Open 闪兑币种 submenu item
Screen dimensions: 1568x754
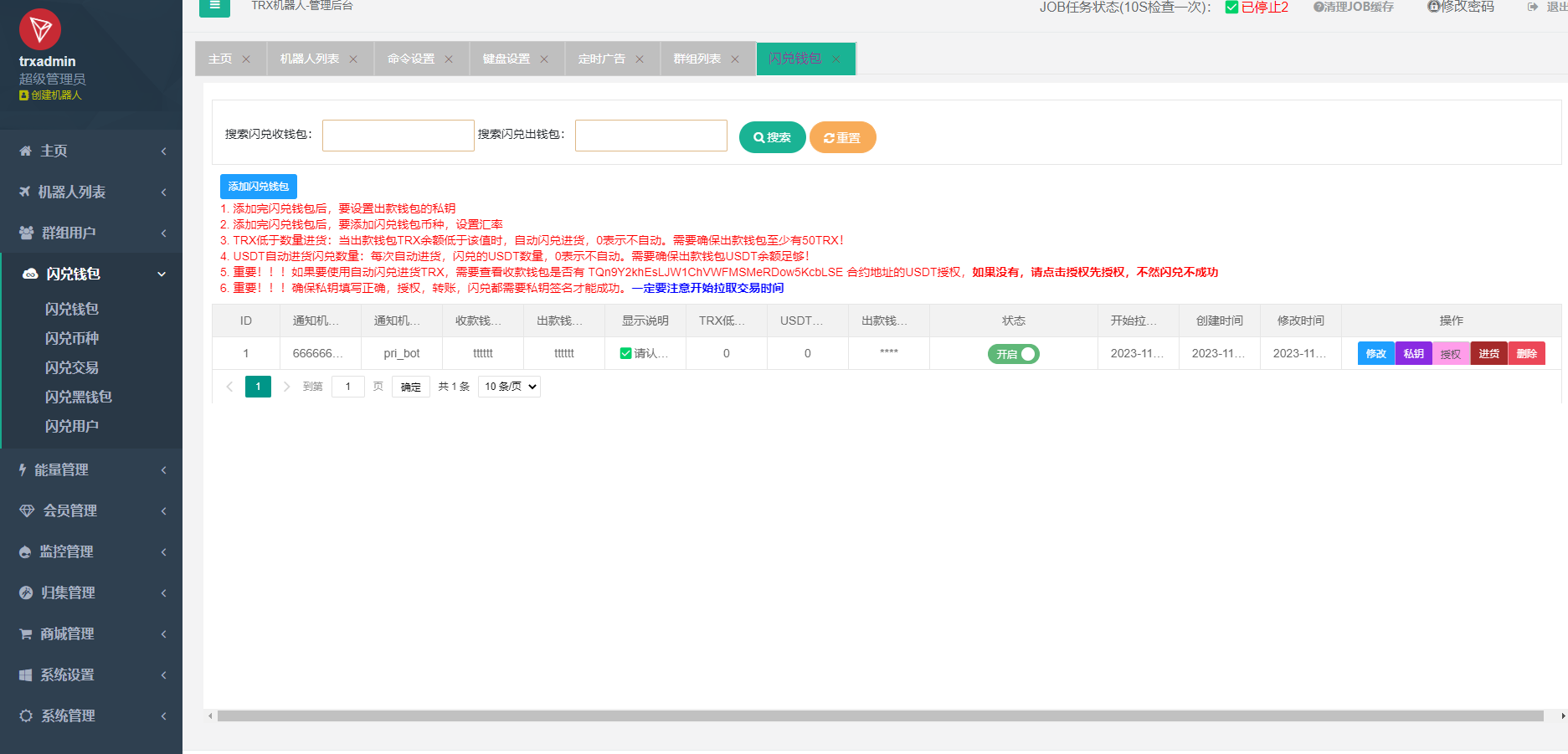point(72,338)
